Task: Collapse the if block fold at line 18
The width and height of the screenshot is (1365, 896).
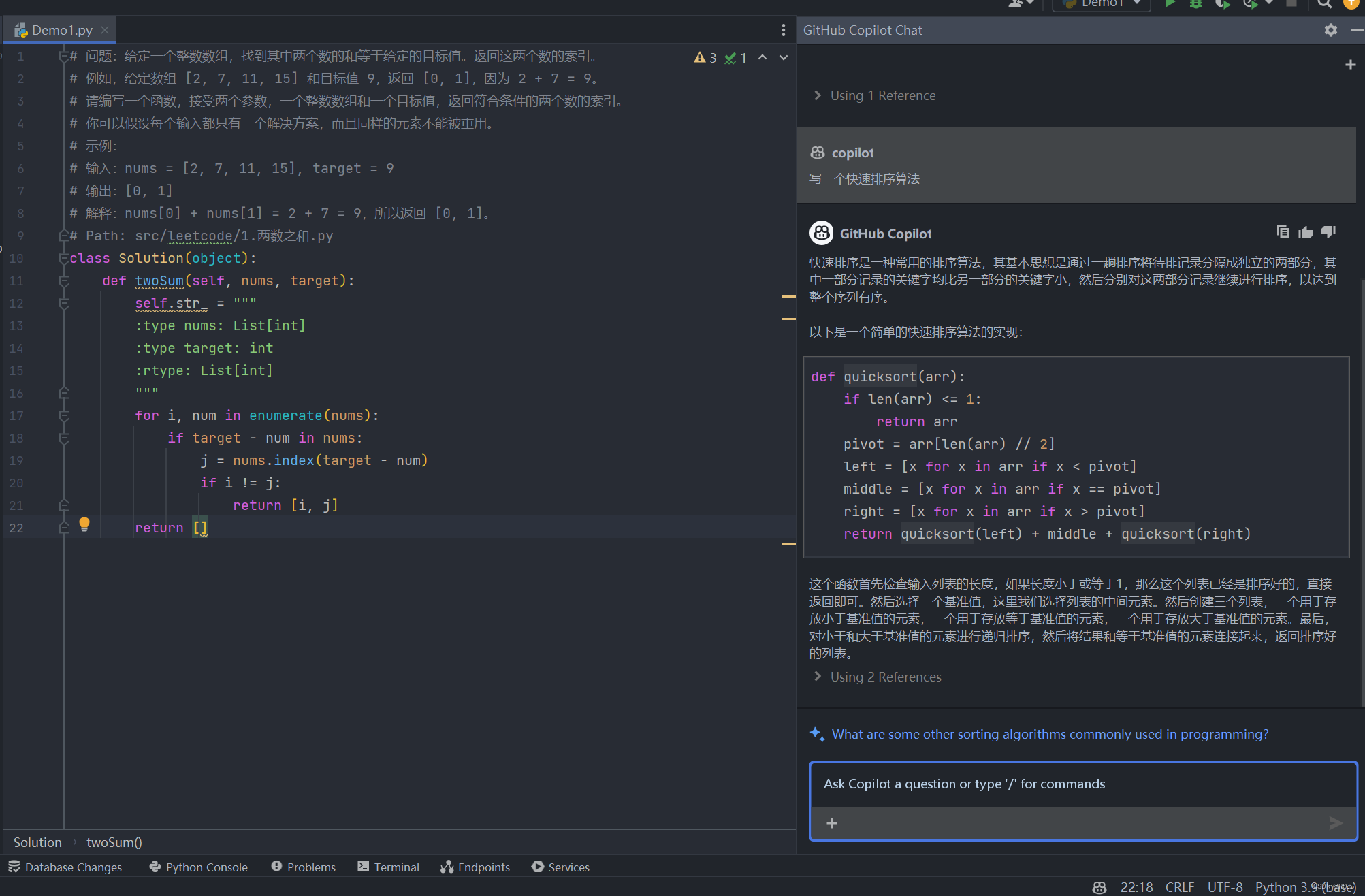Action: [64, 438]
